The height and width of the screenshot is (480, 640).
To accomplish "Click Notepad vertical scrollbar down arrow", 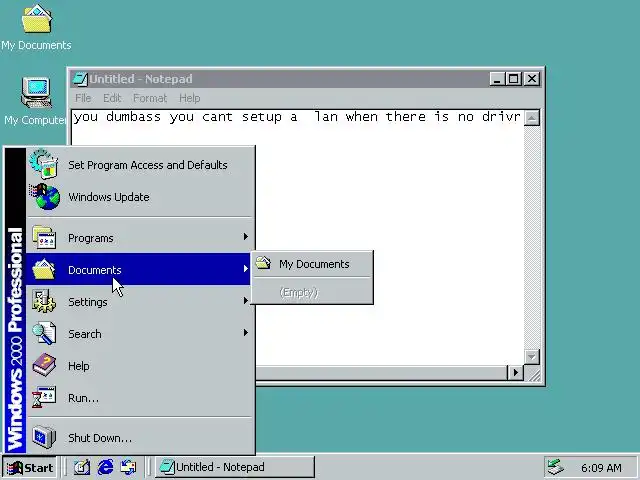I will [532, 357].
